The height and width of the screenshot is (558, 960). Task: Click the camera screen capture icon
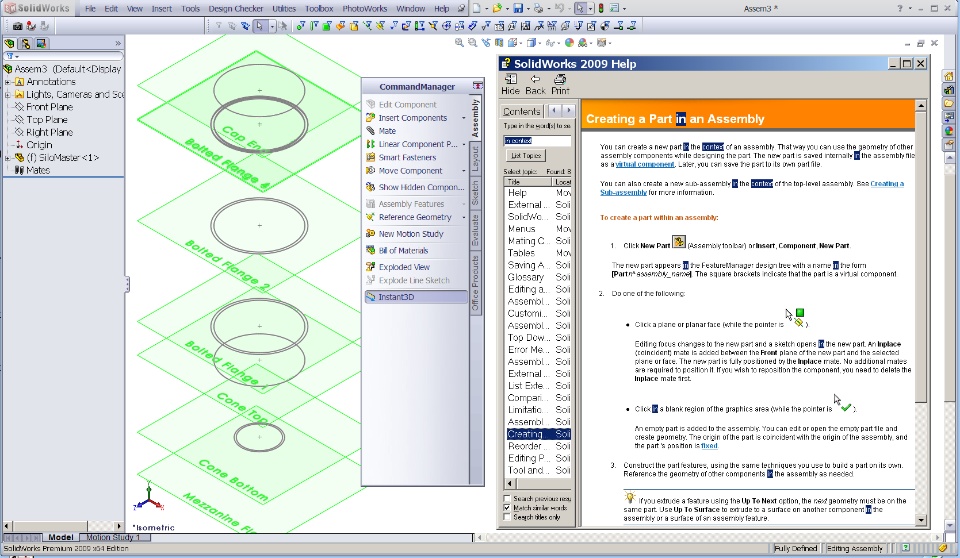[17, 26]
